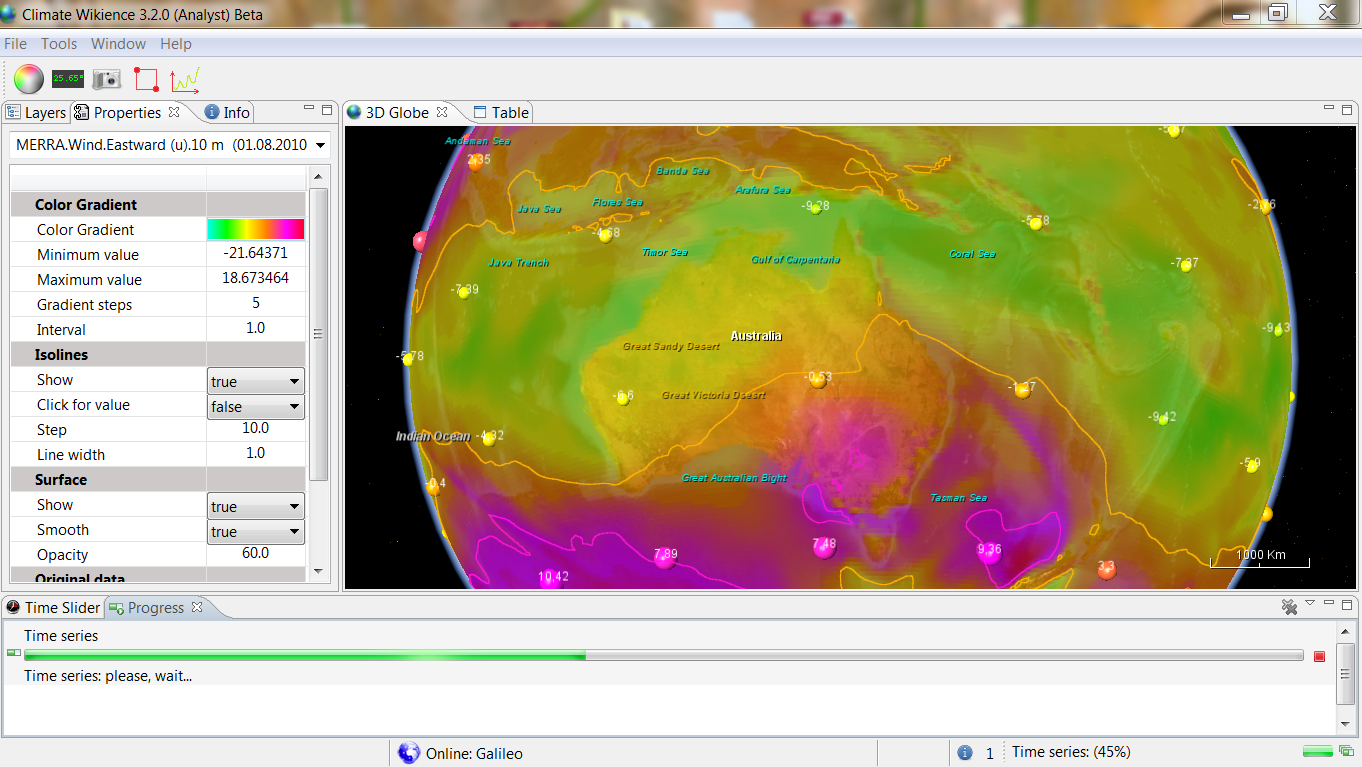The width and height of the screenshot is (1362, 767).
Task: Select the red rectangle area selection tool
Action: (146, 79)
